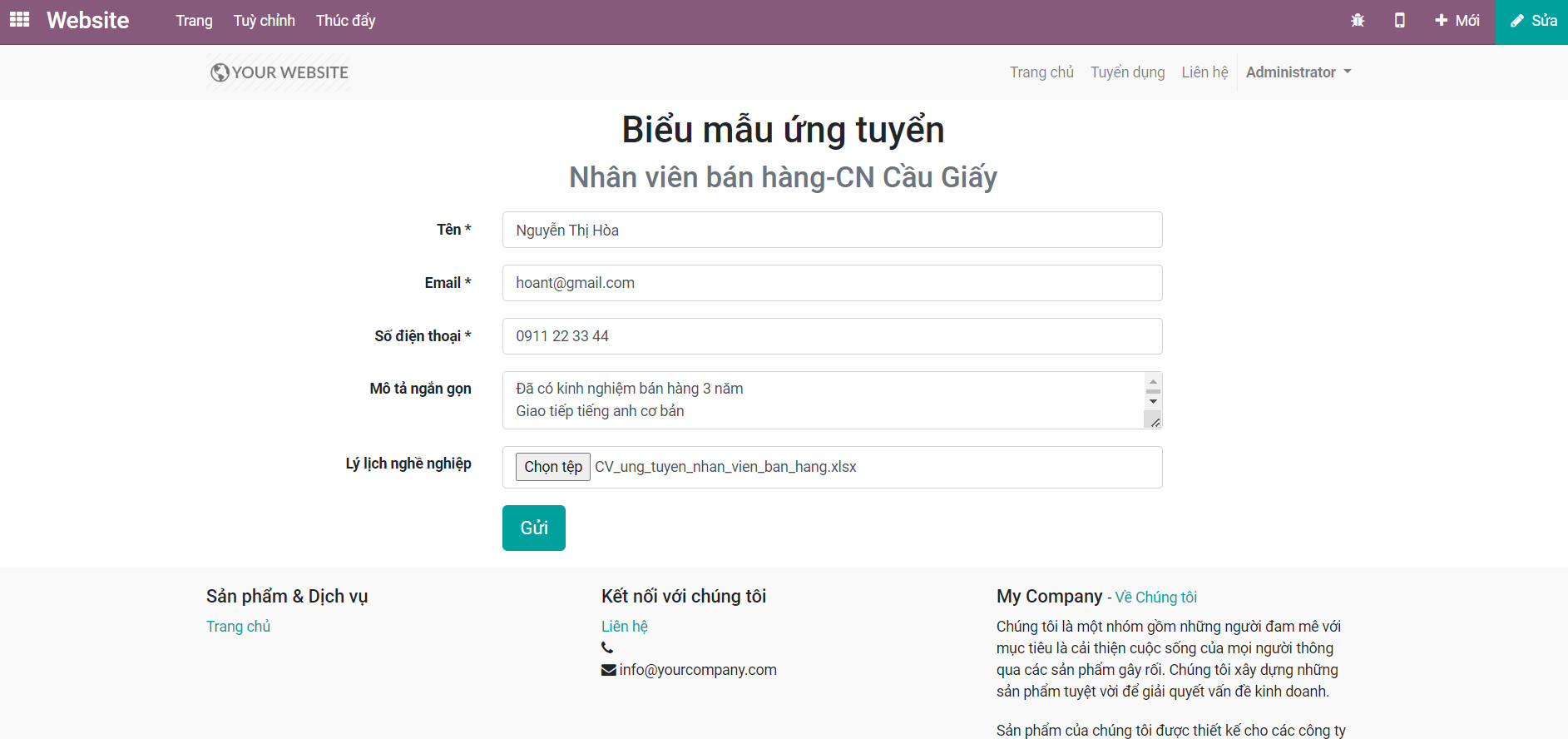Click the plus Mới button

click(1457, 21)
